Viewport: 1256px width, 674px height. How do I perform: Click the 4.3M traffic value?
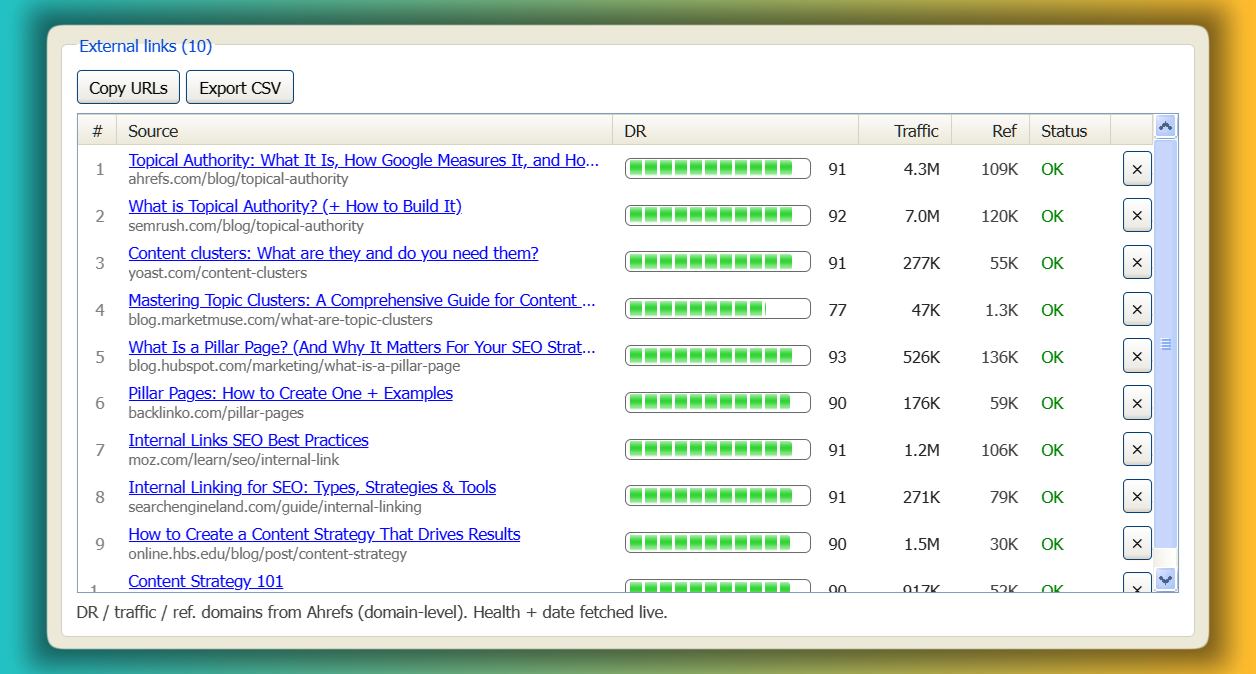tap(921, 169)
